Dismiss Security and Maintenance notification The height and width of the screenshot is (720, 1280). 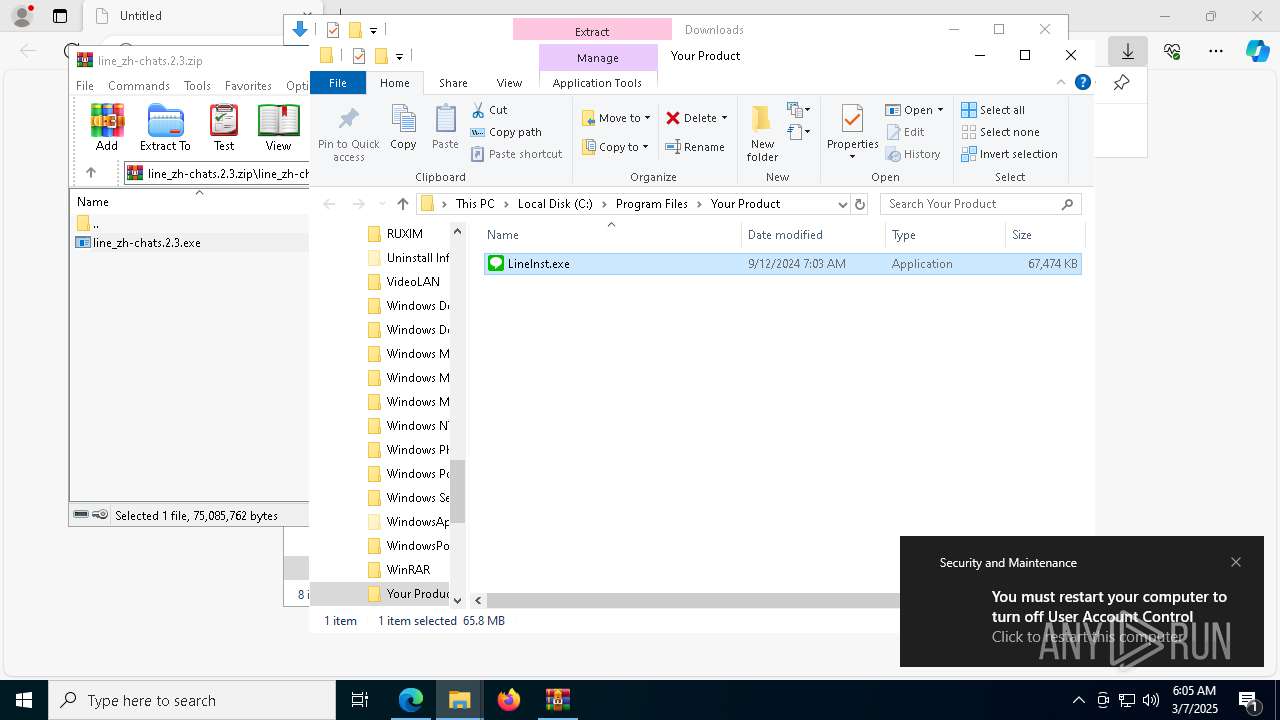click(x=1236, y=562)
